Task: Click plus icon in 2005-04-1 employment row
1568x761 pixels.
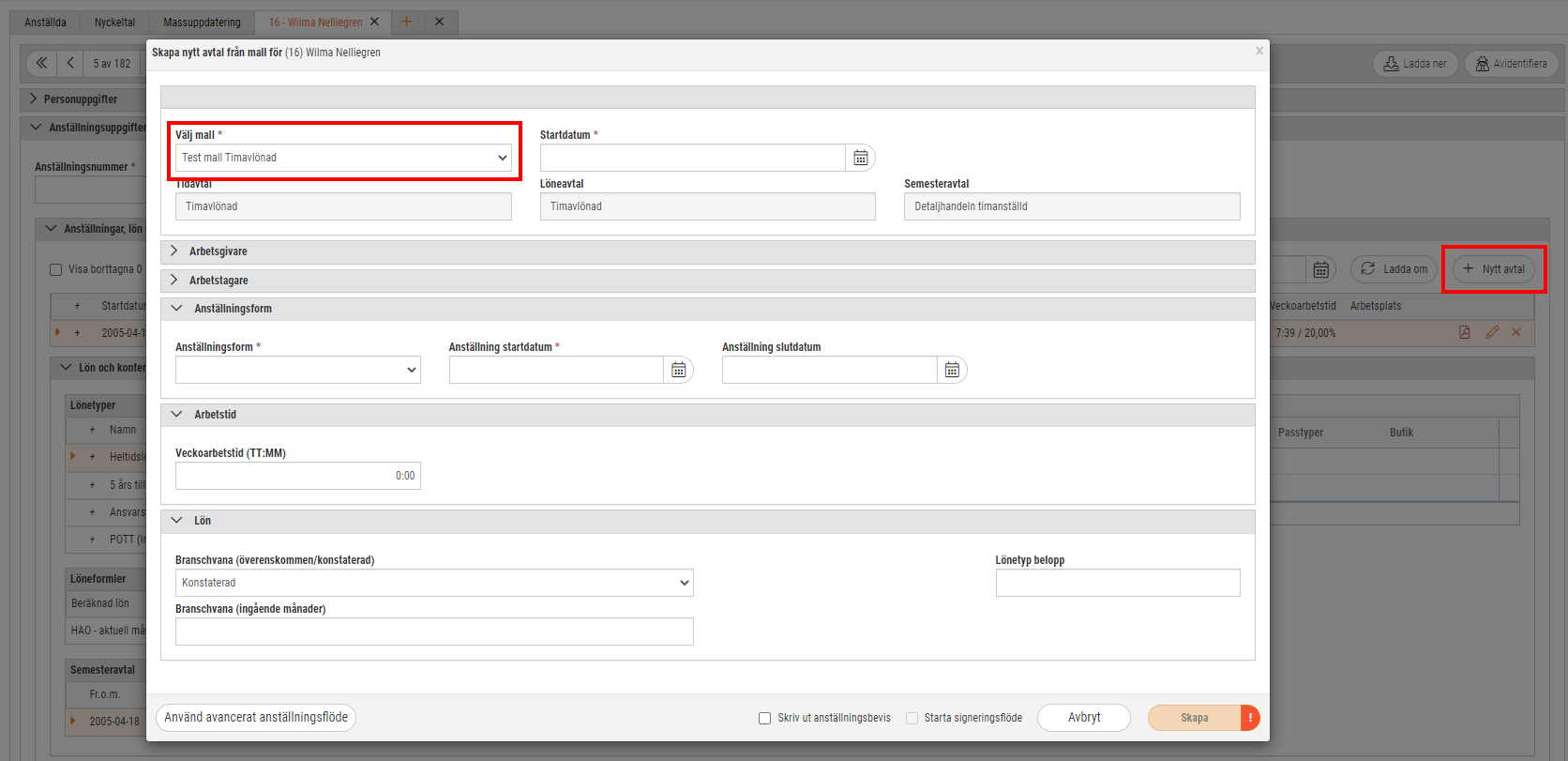Action: click(x=77, y=333)
